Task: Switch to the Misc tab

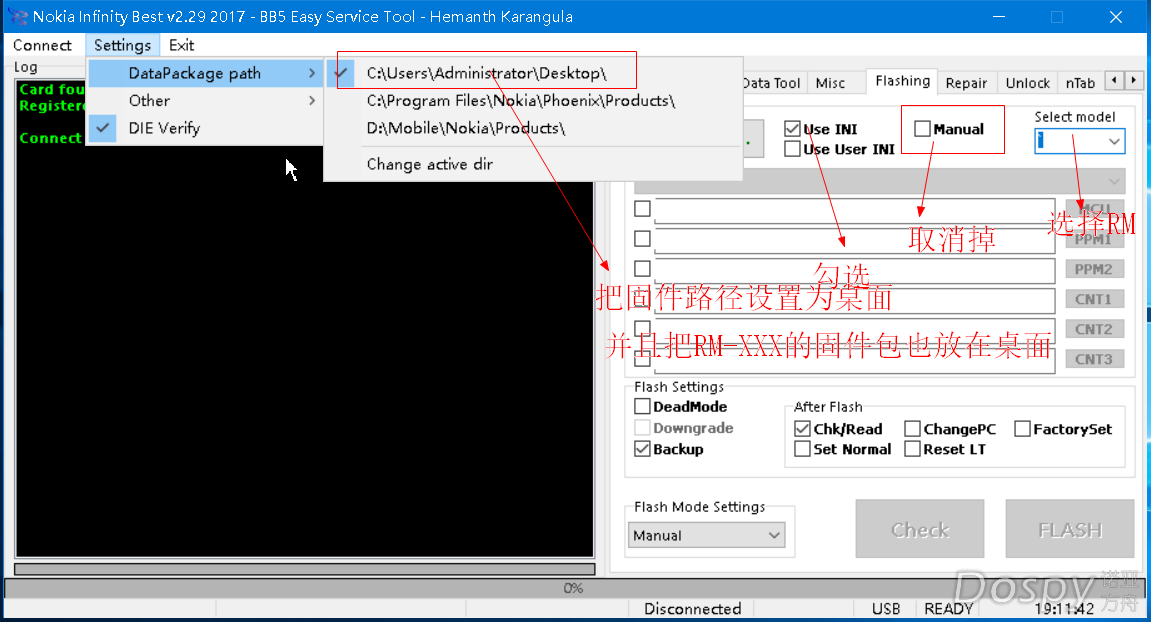Action: point(830,83)
